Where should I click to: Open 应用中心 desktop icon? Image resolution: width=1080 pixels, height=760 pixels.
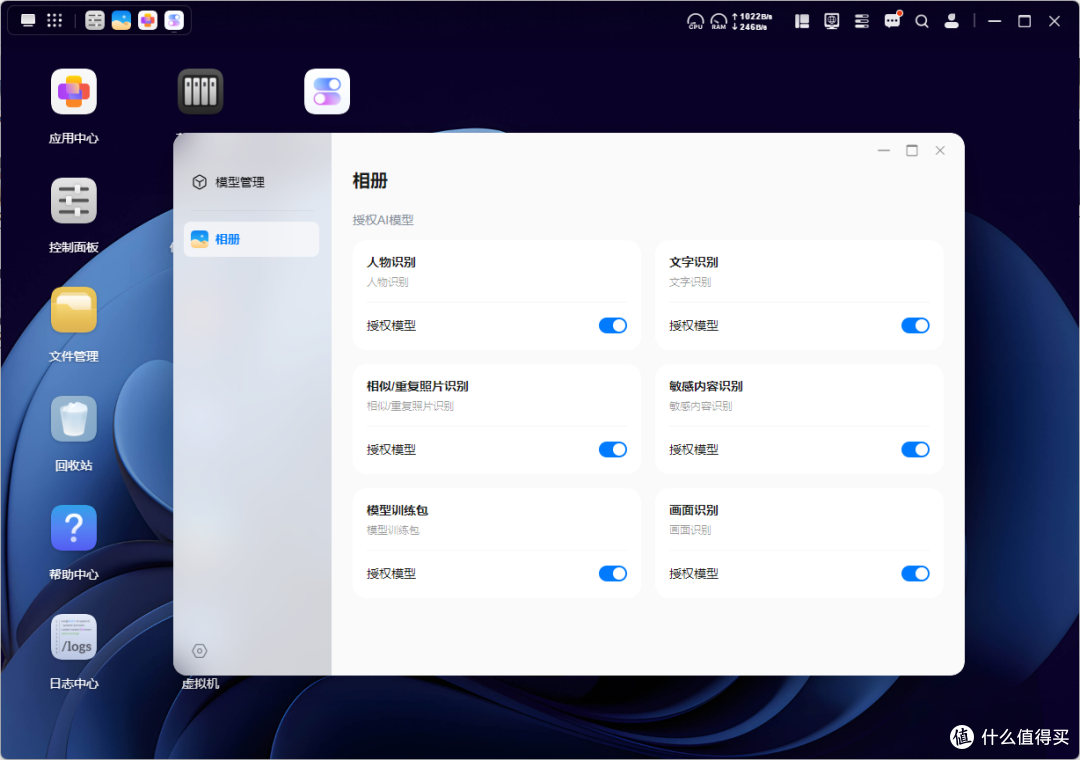tap(74, 92)
